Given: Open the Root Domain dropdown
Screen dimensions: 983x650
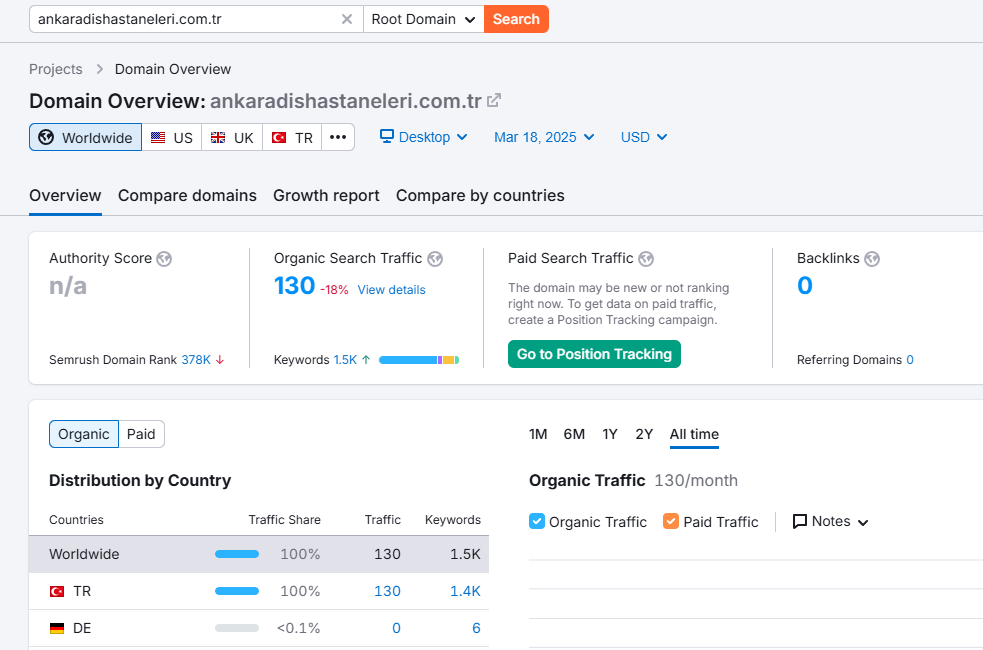Looking at the screenshot, I should pos(424,19).
